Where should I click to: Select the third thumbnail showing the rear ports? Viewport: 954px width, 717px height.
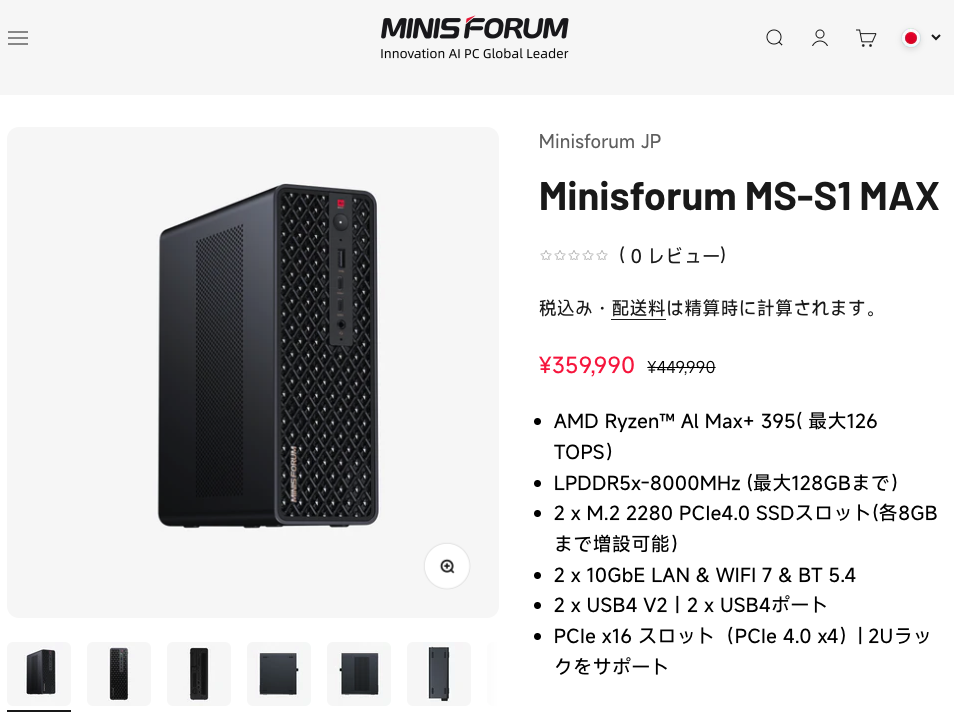point(199,674)
